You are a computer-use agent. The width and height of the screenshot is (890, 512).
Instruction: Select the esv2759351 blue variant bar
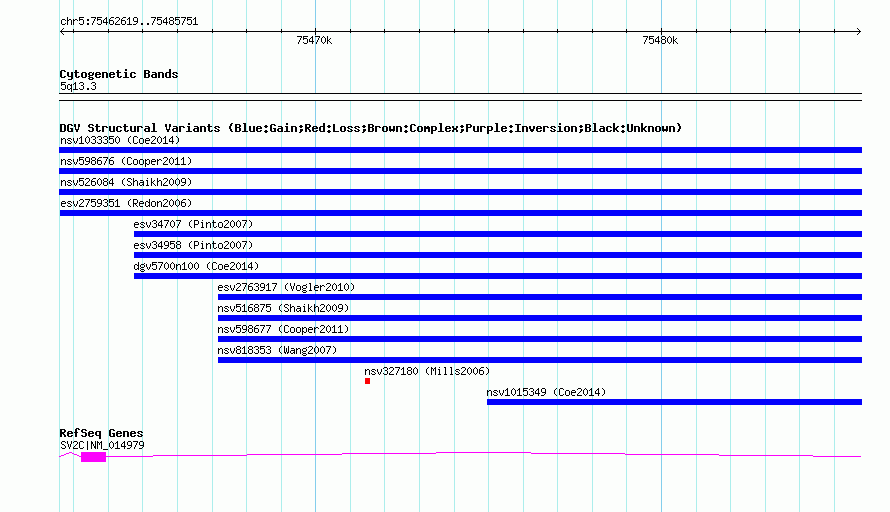(460, 213)
